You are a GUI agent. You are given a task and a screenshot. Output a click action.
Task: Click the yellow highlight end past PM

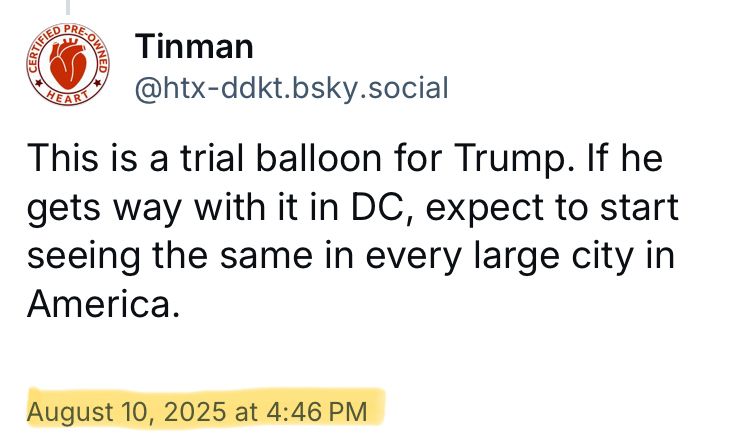tap(377, 407)
